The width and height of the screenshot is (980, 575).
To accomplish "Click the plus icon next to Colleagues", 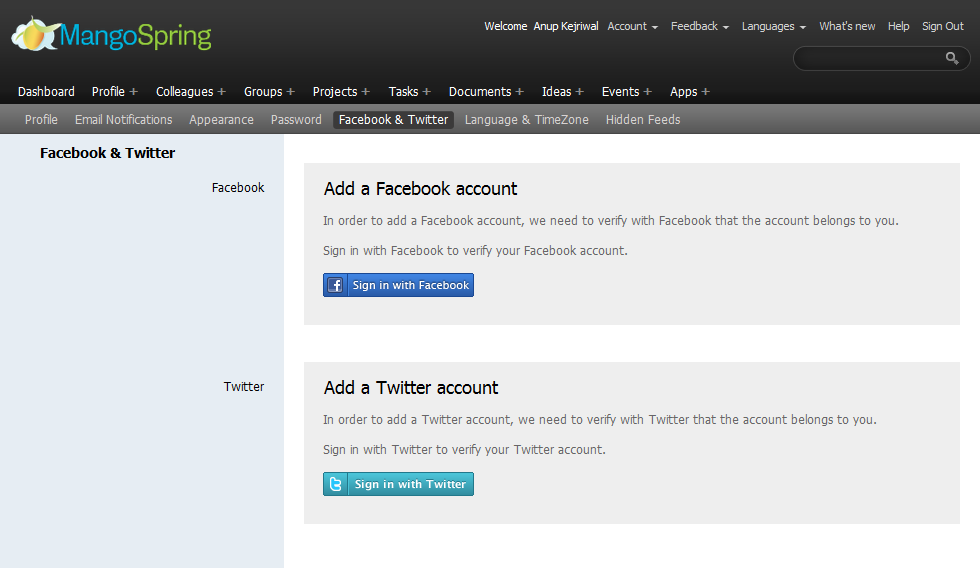I will tap(221, 92).
